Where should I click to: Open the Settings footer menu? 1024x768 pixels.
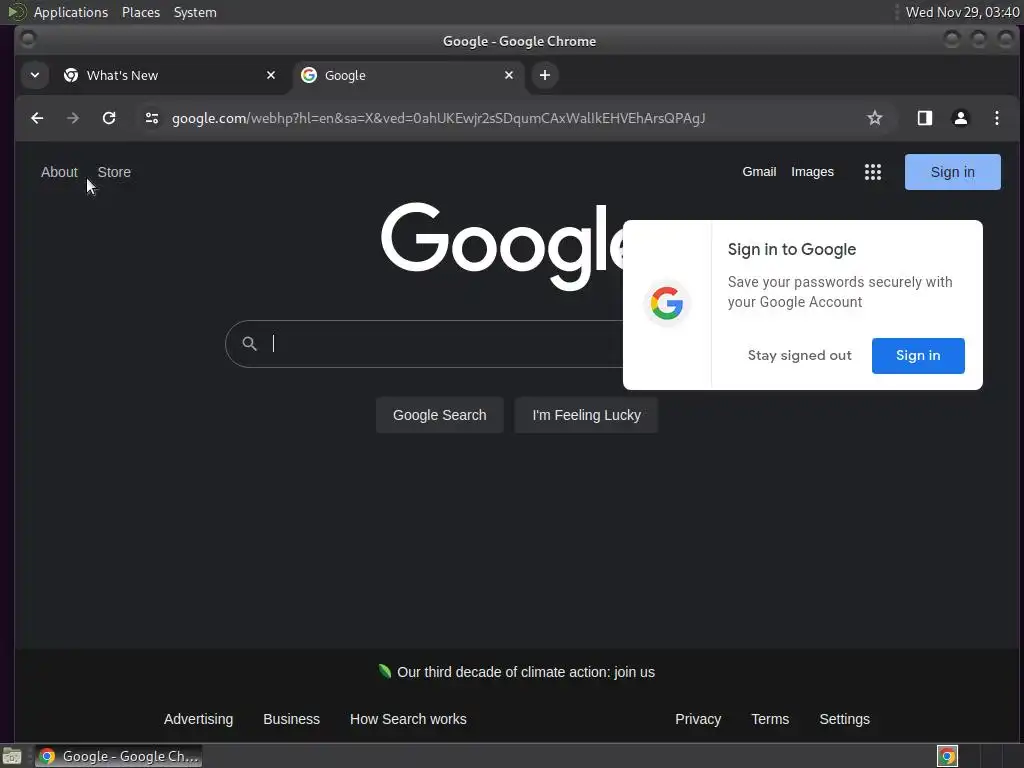point(844,719)
